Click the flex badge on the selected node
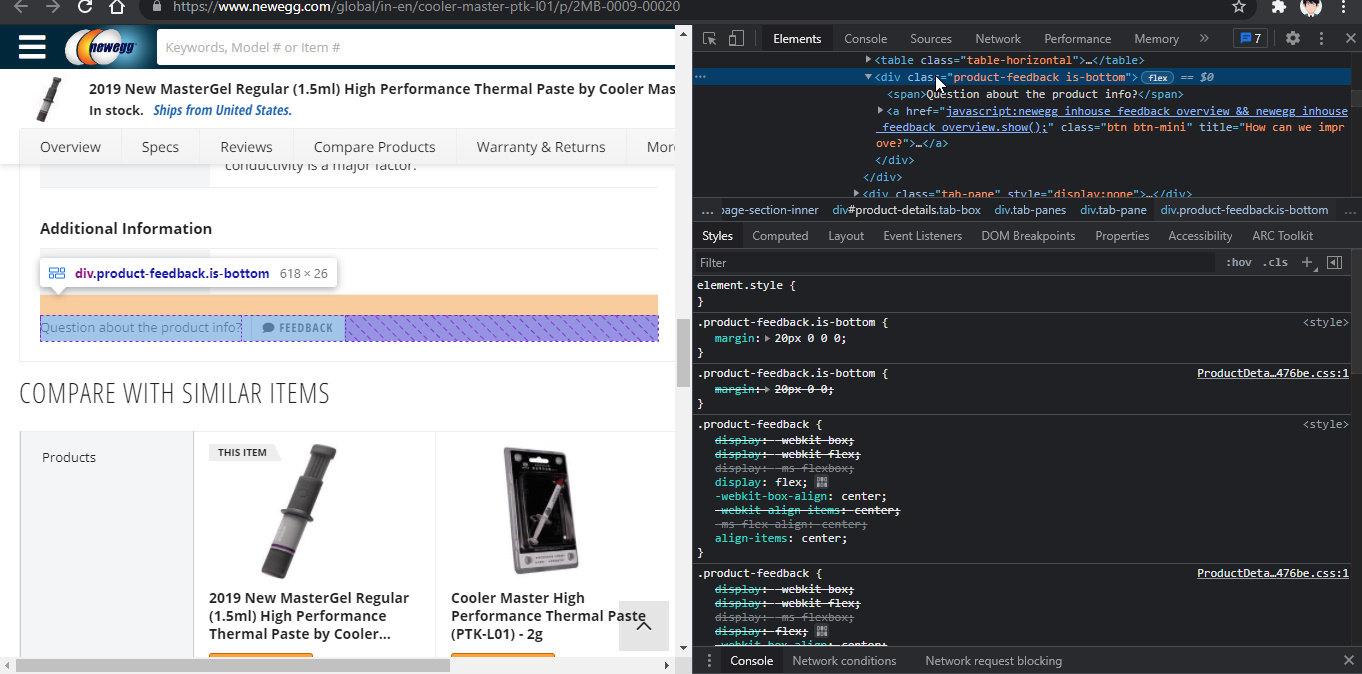The image size is (1362, 674). 1157,77
